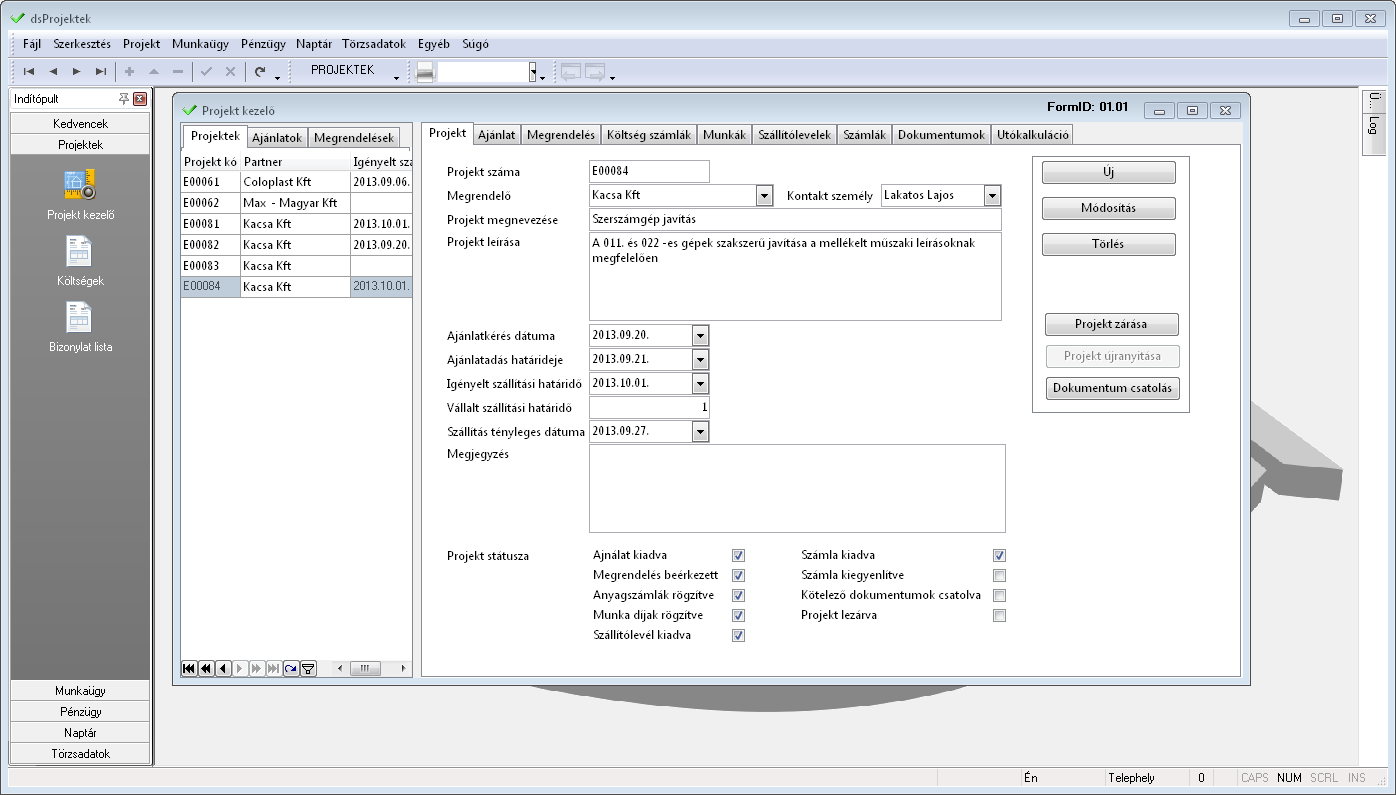Click previous row arrow in grid navigator
Image resolution: width=1396 pixels, height=795 pixels.
(223, 668)
